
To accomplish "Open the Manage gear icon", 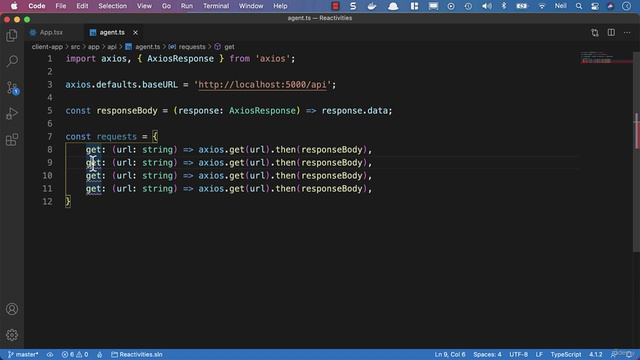I will [x=12, y=335].
